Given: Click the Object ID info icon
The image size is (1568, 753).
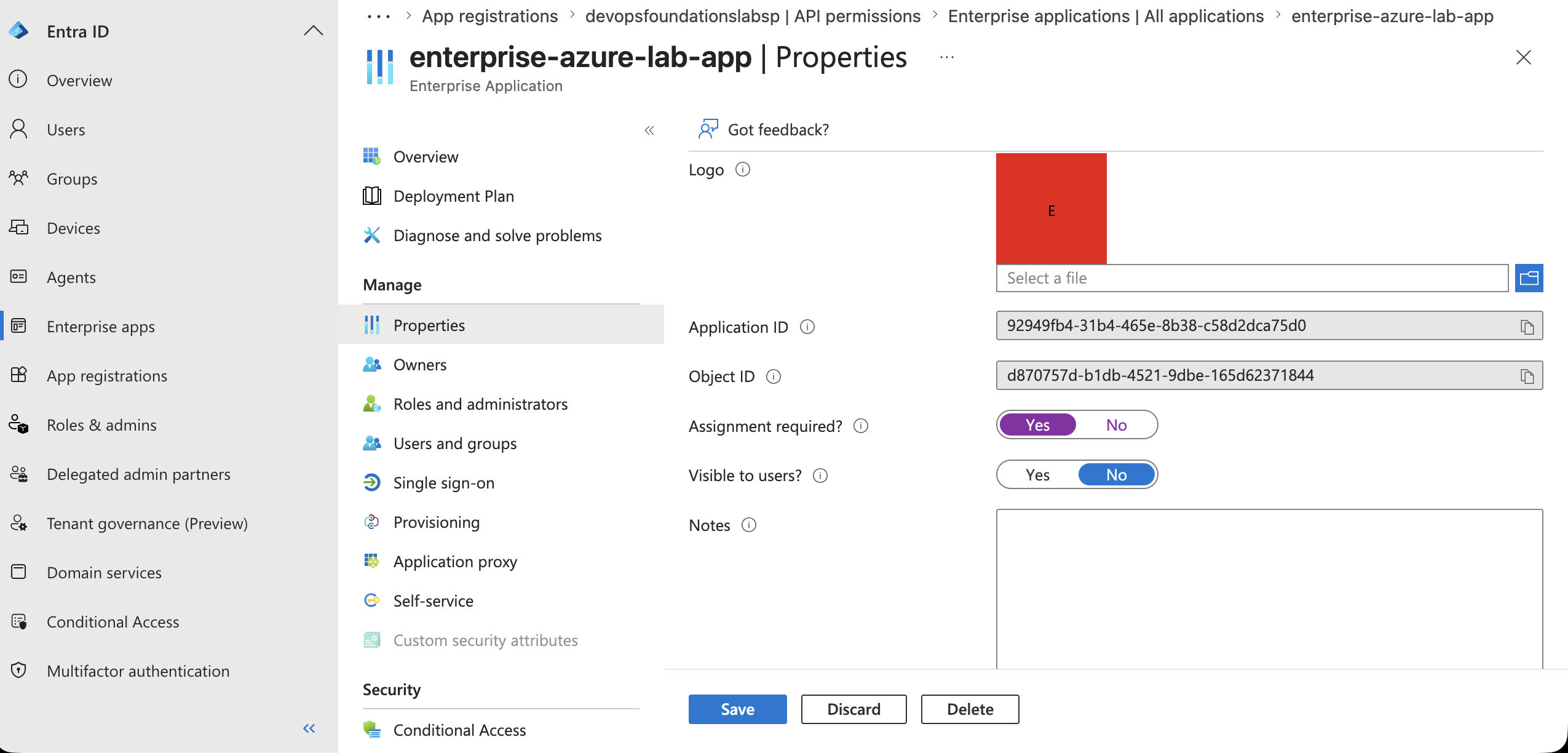Looking at the screenshot, I should point(774,376).
